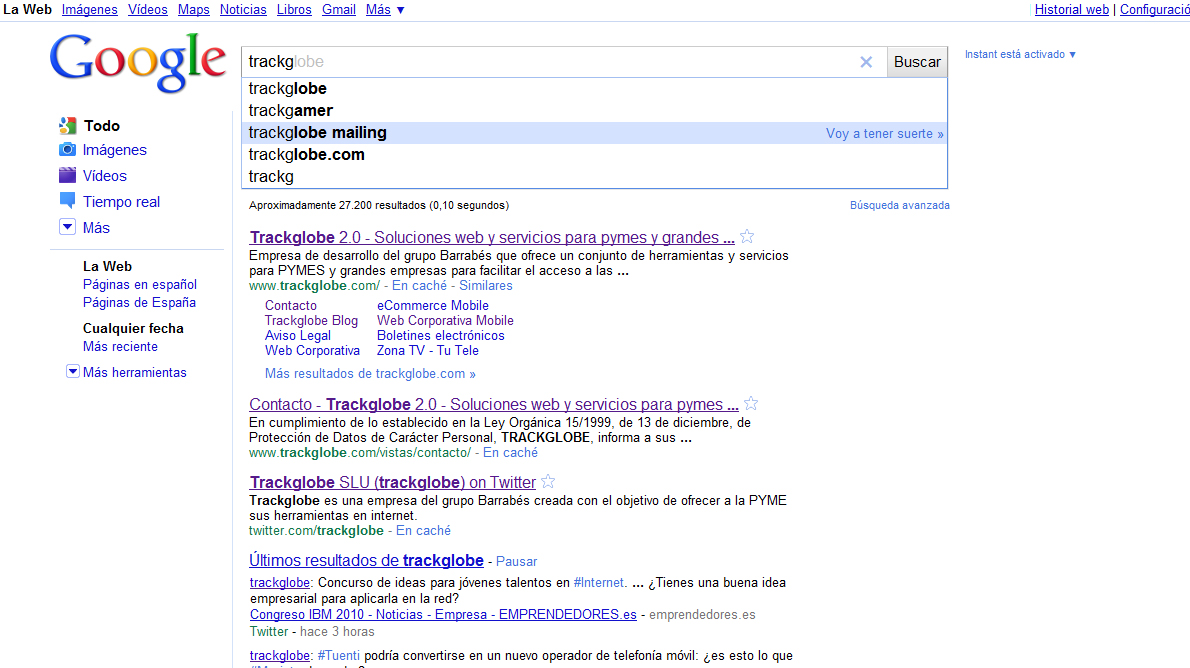Open trackglobe user link in Concurso de ideas tweet
Screen dimensions: 1190x668
point(279,583)
